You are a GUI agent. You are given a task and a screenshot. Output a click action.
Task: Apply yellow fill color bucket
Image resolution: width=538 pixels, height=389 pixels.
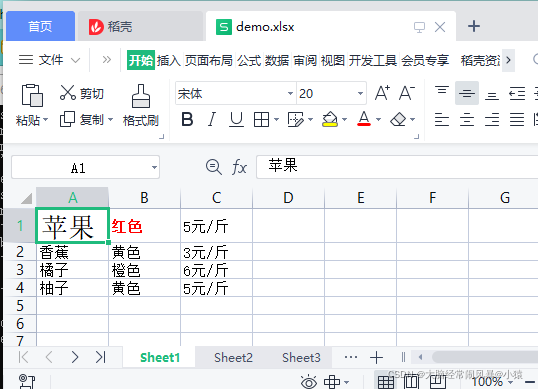click(330, 119)
